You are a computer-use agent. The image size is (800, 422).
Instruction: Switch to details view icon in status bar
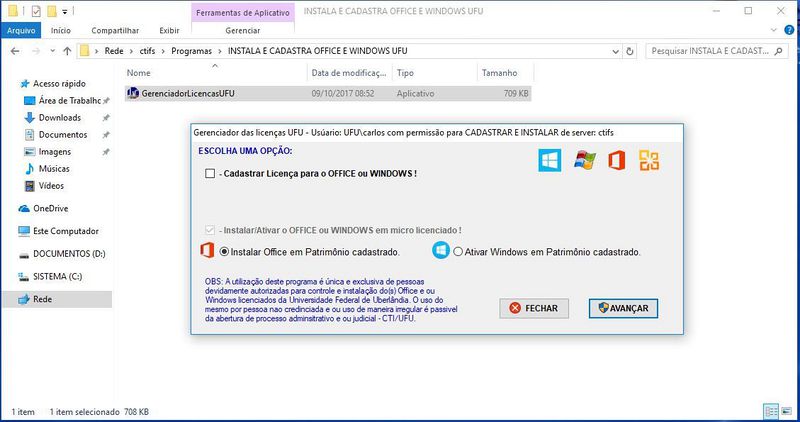tap(771, 411)
